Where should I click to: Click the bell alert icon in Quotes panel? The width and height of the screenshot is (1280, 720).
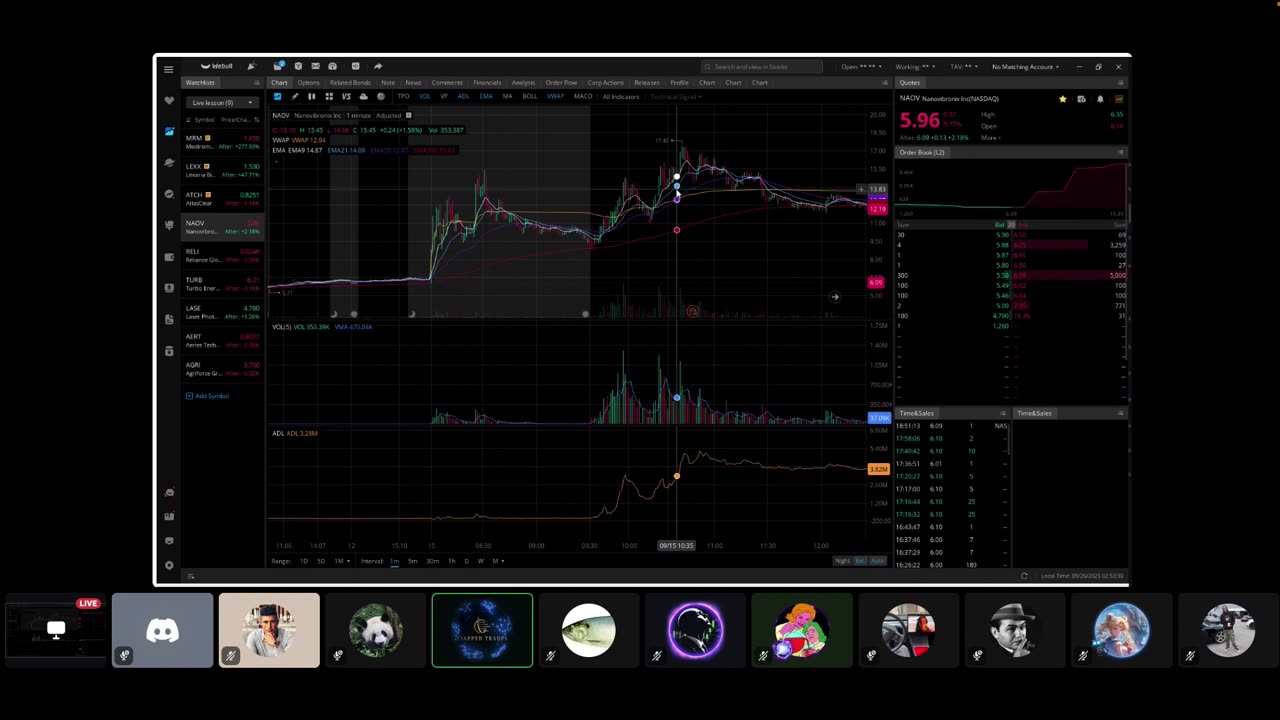(1100, 99)
